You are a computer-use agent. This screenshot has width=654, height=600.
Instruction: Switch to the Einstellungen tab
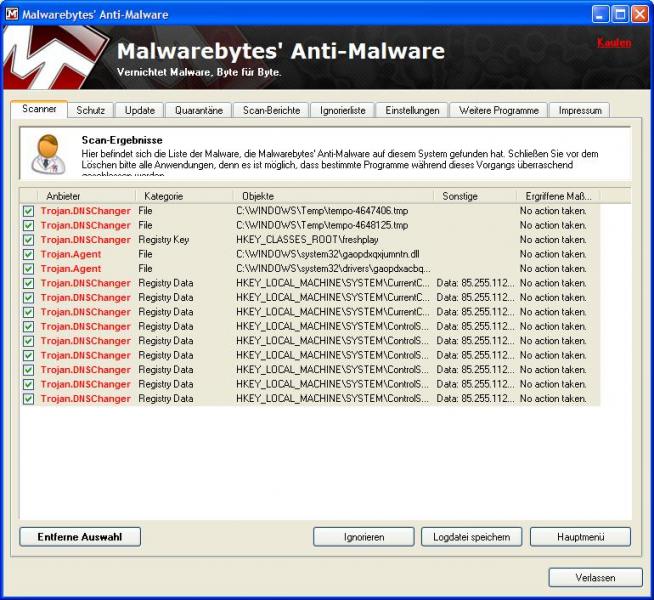pyautogui.click(x=412, y=111)
